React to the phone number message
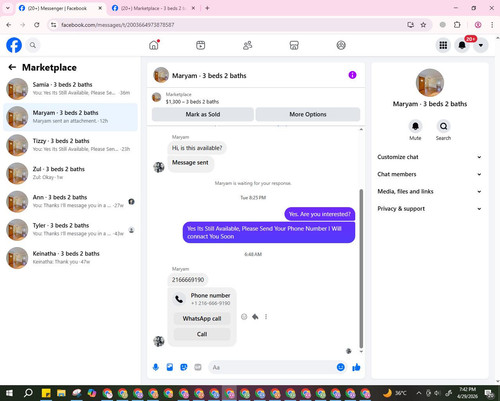The height and width of the screenshot is (401, 500). 244,317
